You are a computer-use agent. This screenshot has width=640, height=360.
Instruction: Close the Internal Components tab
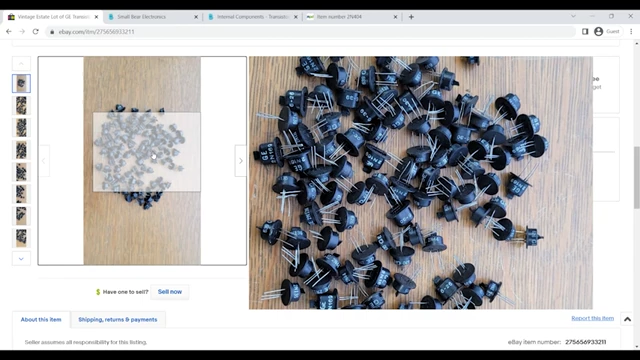(x=296, y=17)
